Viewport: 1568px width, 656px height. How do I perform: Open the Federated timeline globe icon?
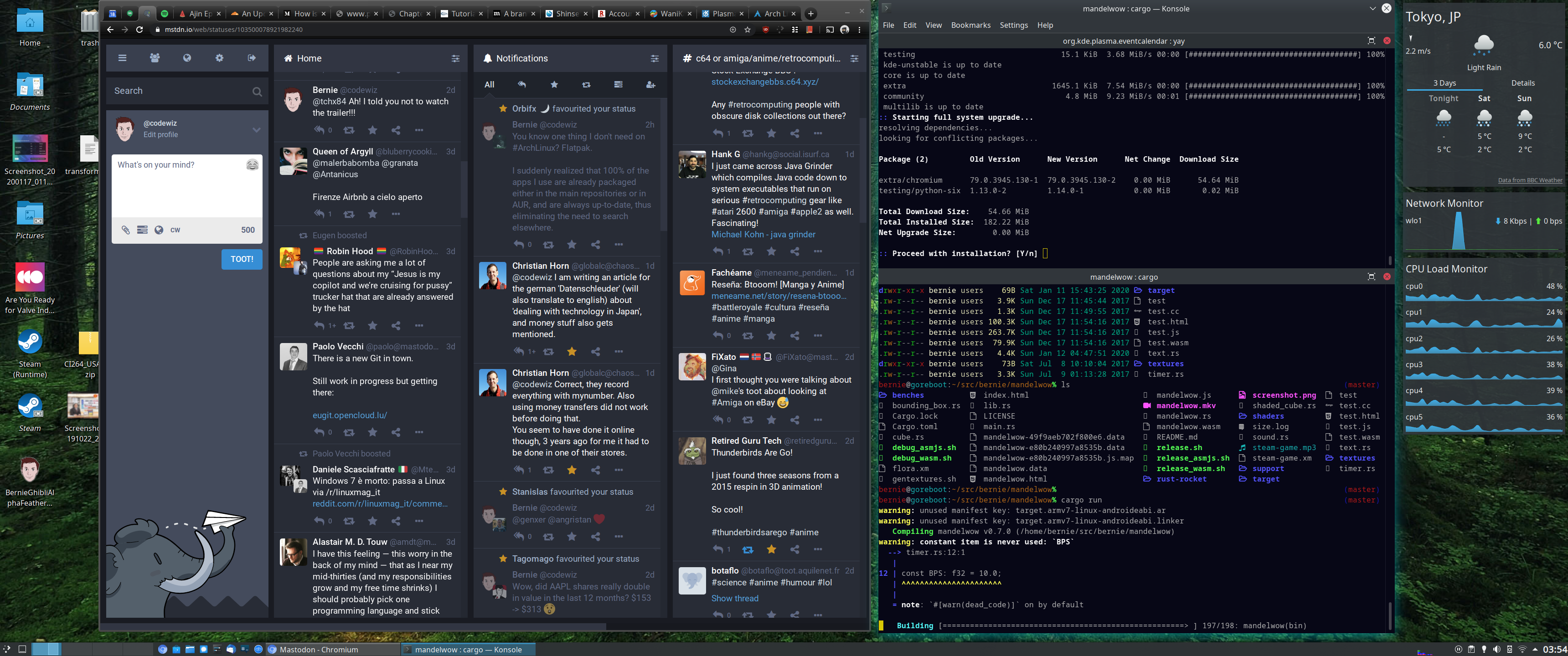[x=187, y=58]
